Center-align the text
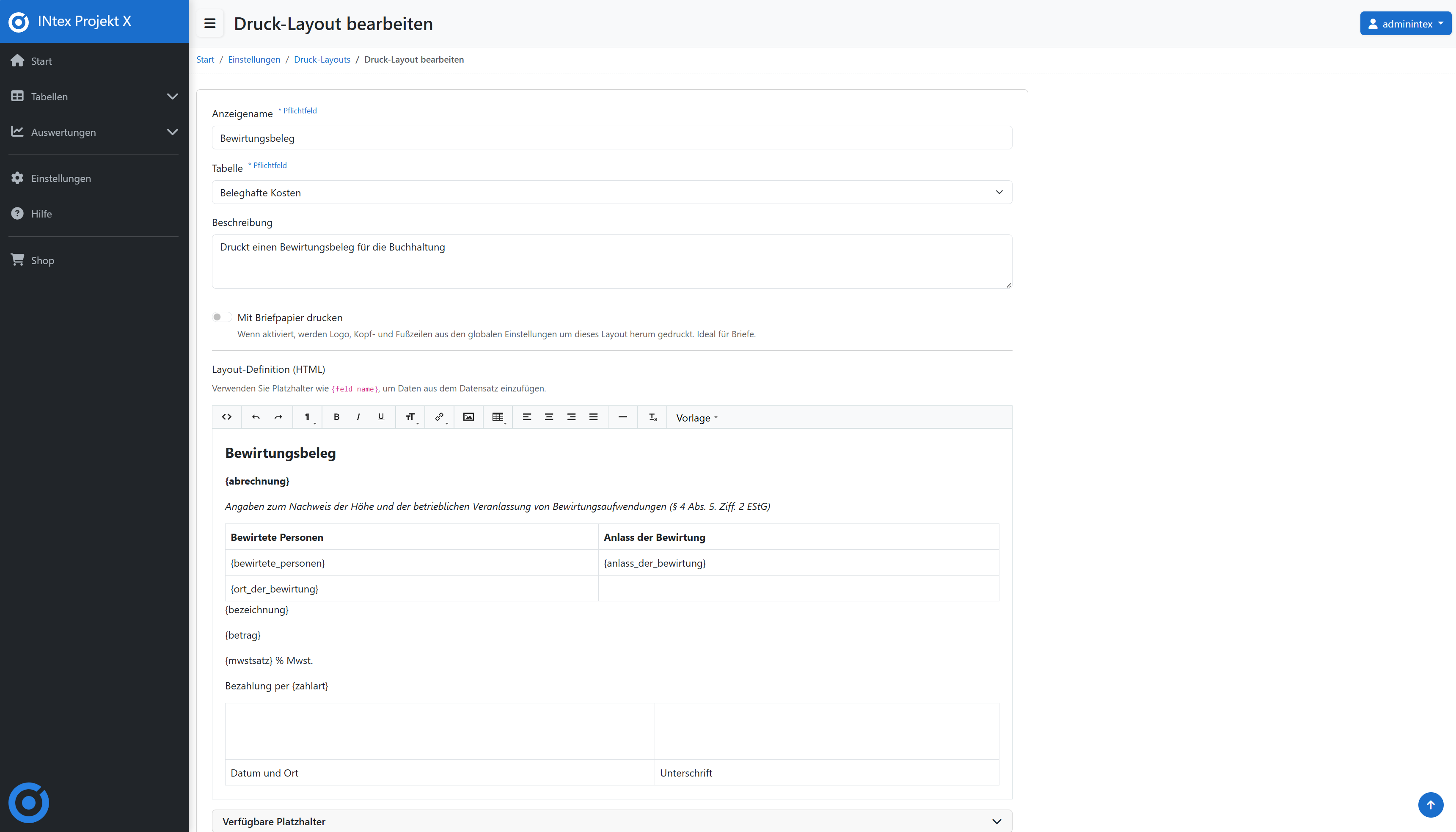Screen dimensions: 1456x832 tap(549, 417)
